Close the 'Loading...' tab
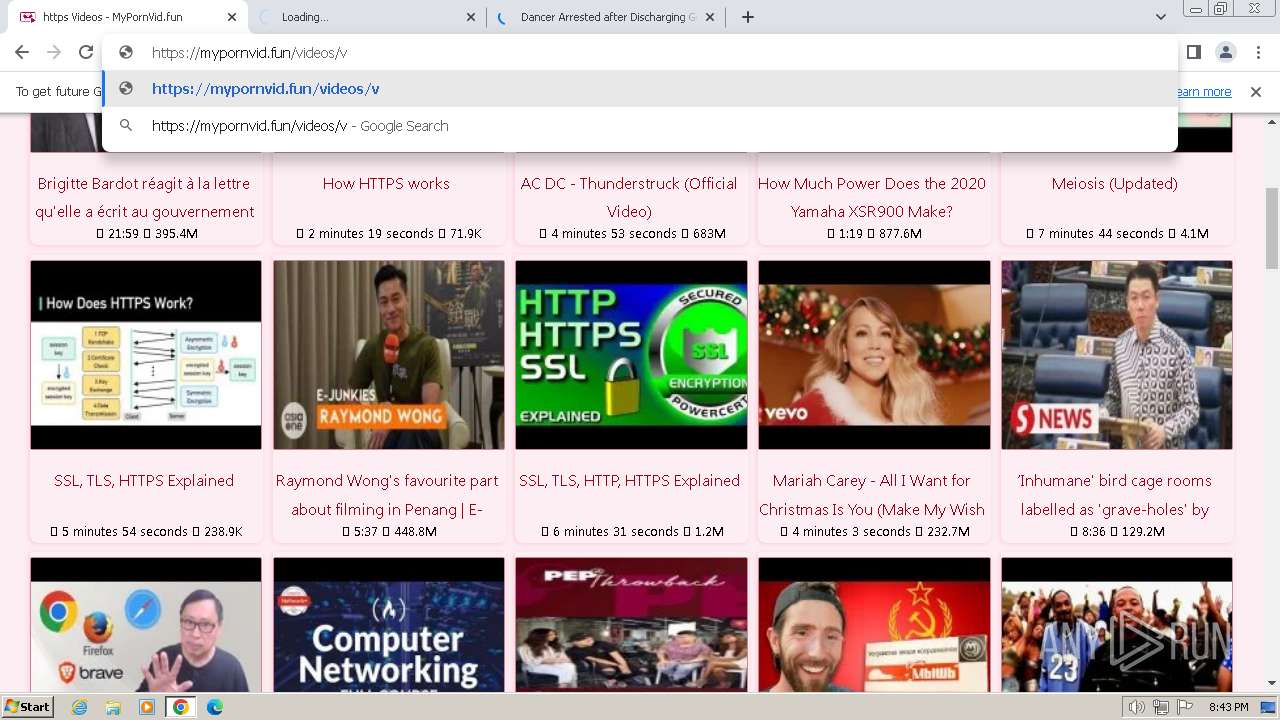1280x720 pixels. coord(471,17)
